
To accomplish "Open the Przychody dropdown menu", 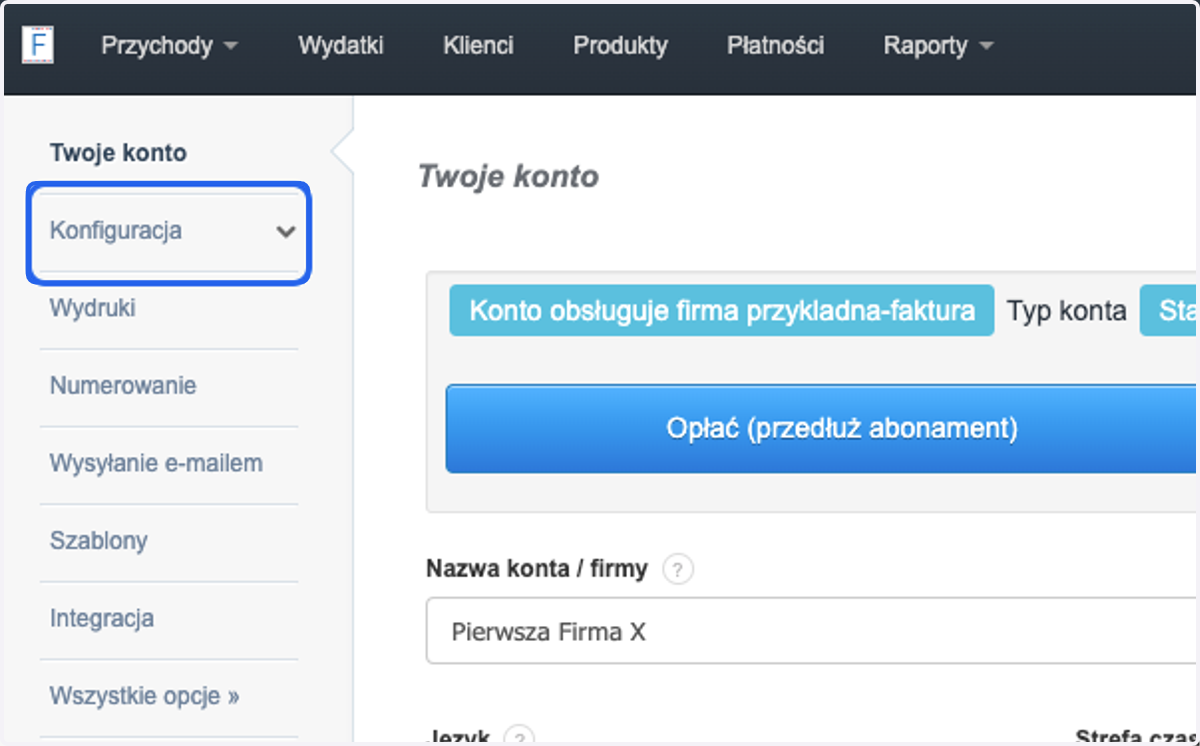I will [x=169, y=46].
